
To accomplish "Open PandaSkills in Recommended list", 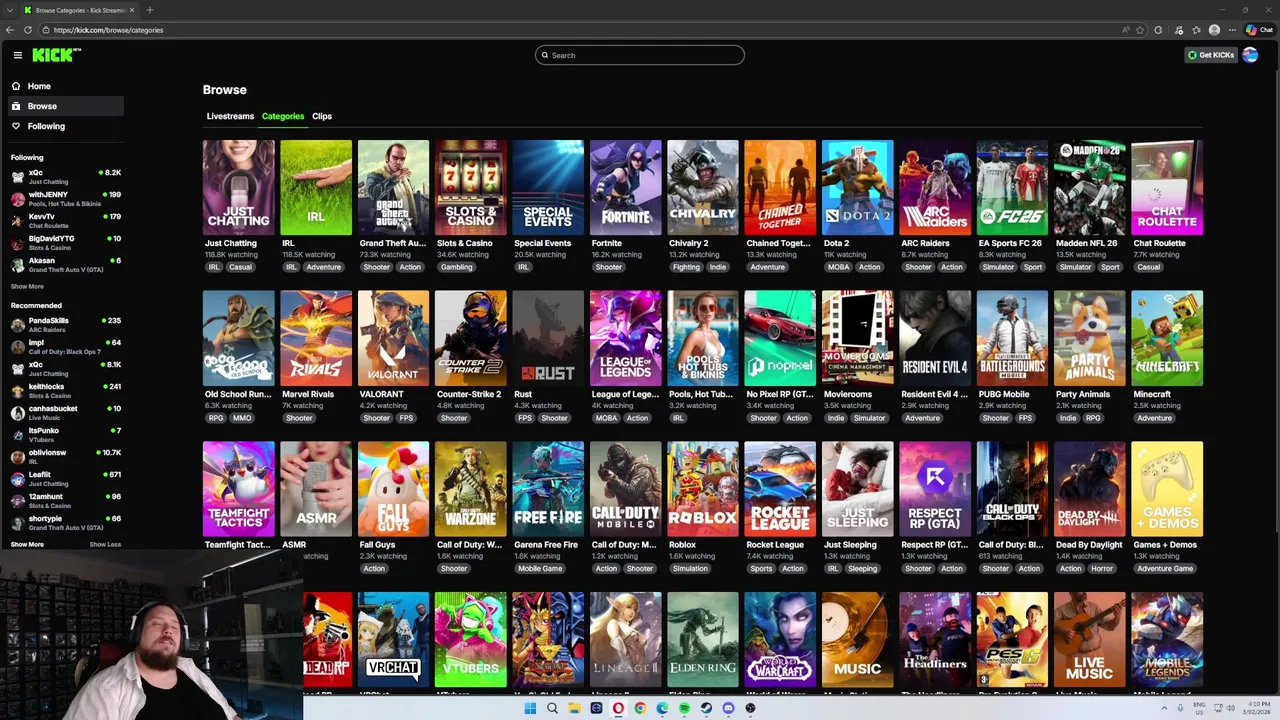I will [66, 324].
